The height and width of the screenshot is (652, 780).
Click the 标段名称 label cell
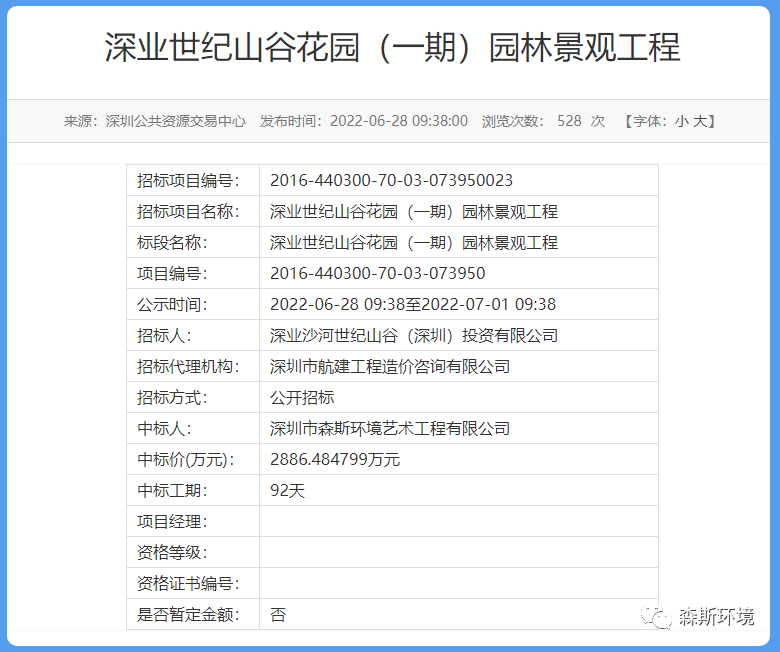pos(192,243)
